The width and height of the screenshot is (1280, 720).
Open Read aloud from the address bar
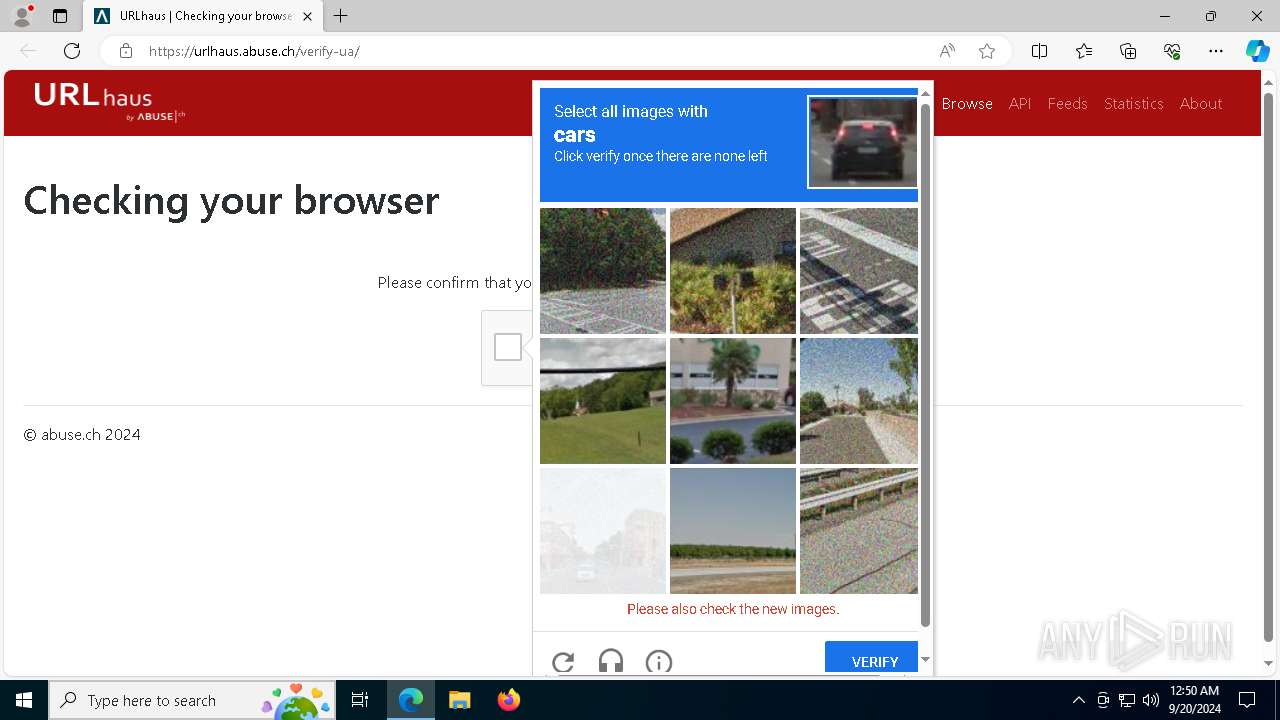[x=947, y=51]
